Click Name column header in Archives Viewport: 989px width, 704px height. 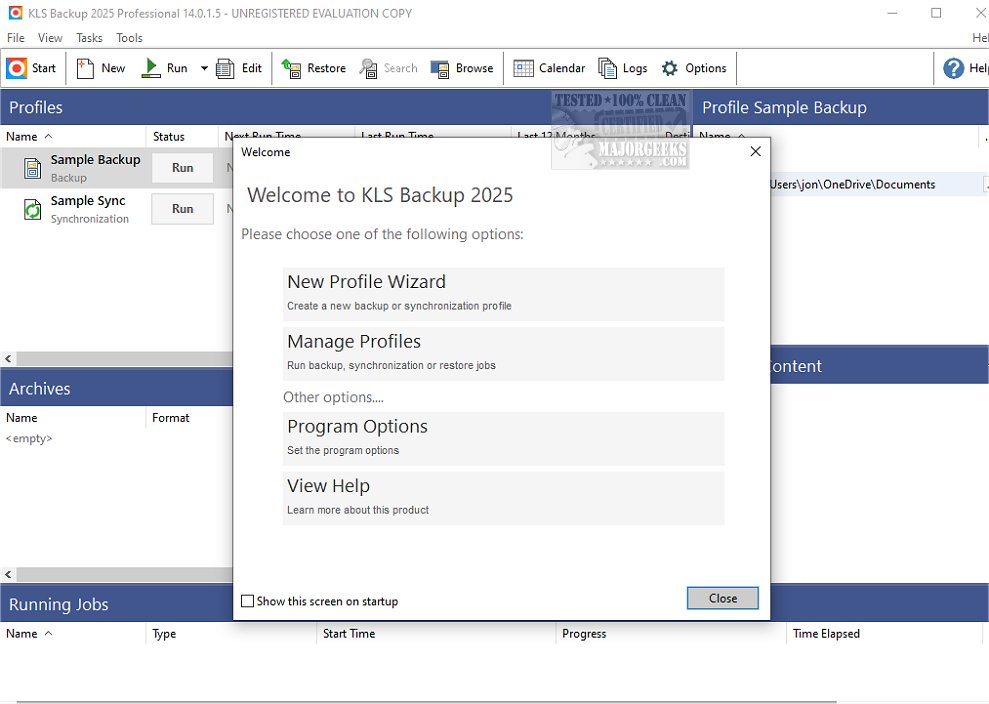[x=73, y=418]
